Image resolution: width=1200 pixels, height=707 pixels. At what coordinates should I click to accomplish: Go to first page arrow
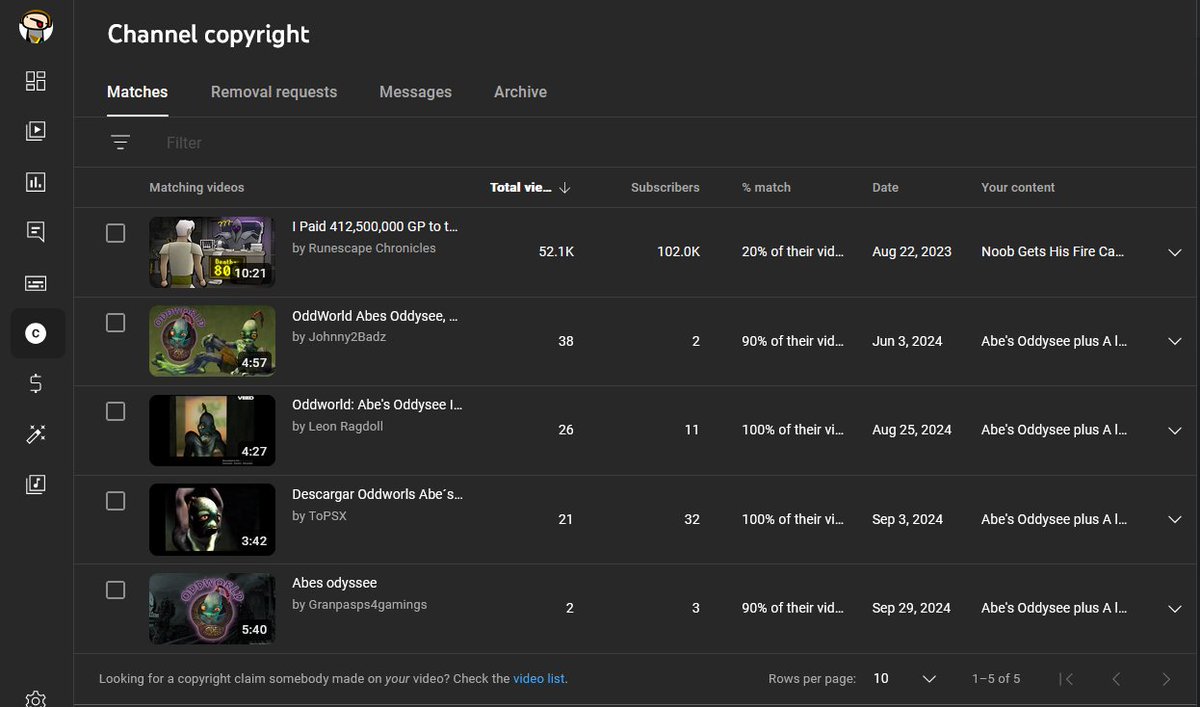click(x=1067, y=679)
